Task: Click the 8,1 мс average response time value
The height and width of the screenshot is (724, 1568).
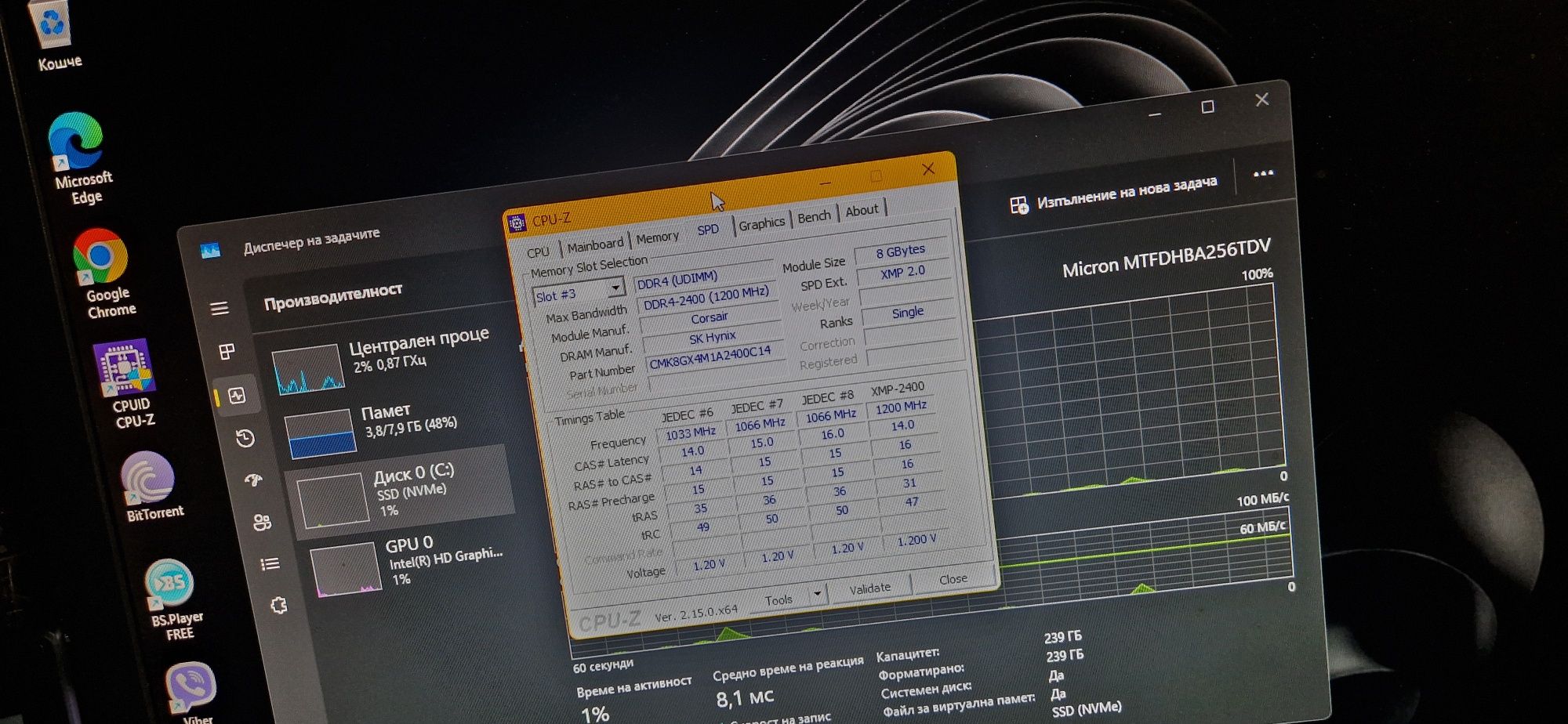Action: tap(745, 697)
